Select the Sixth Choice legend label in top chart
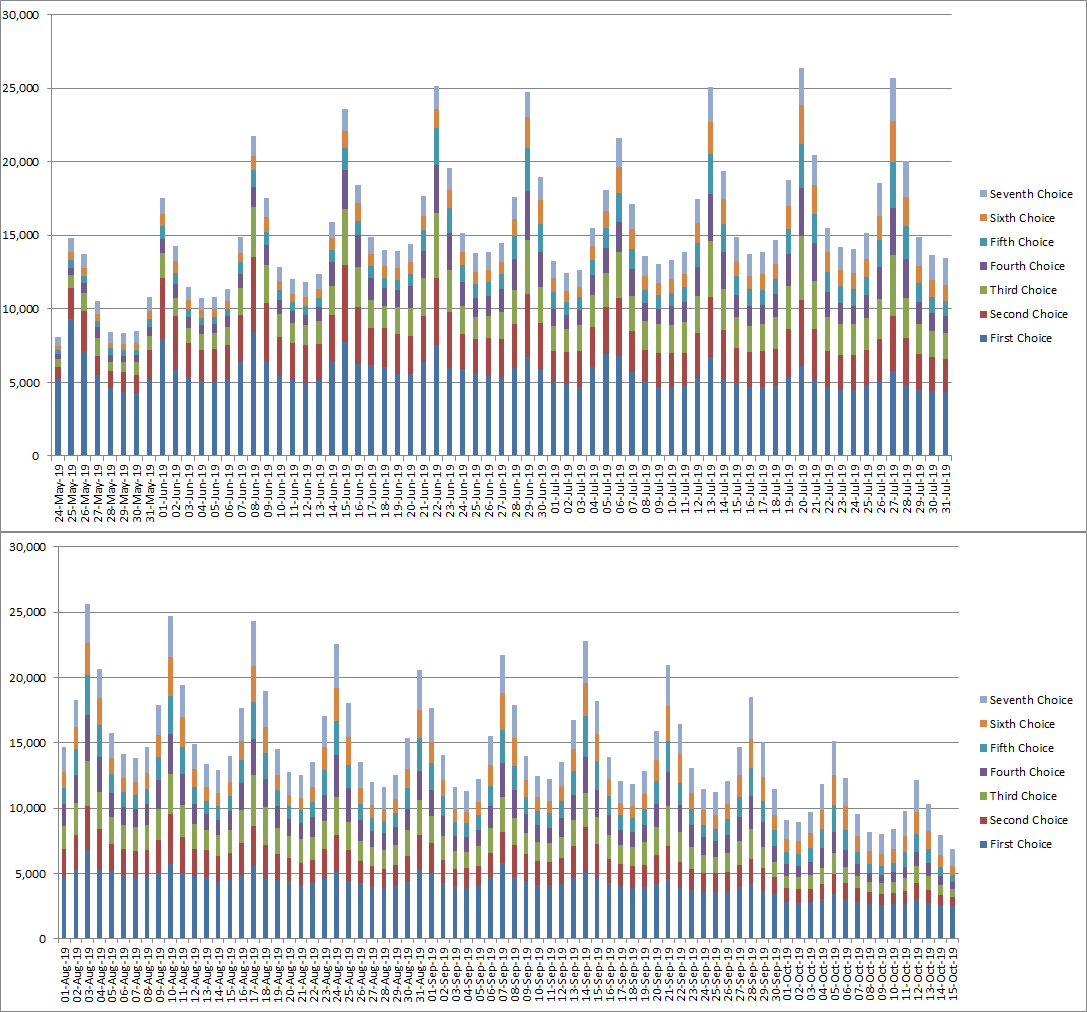Screen dimensions: 1087x1012 [x=1021, y=218]
